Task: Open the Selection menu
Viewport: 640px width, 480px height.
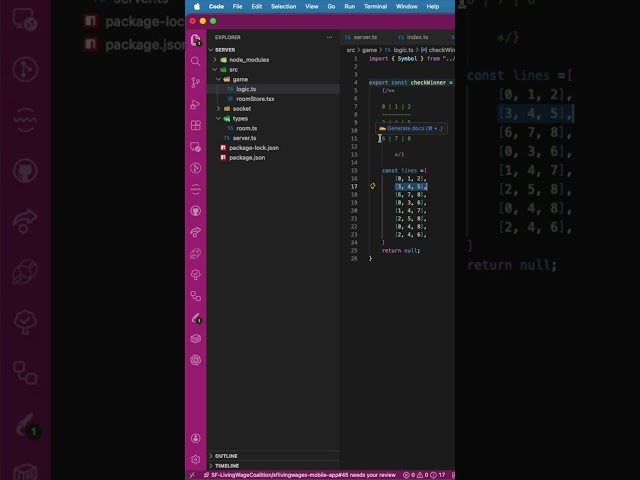Action: (x=284, y=7)
